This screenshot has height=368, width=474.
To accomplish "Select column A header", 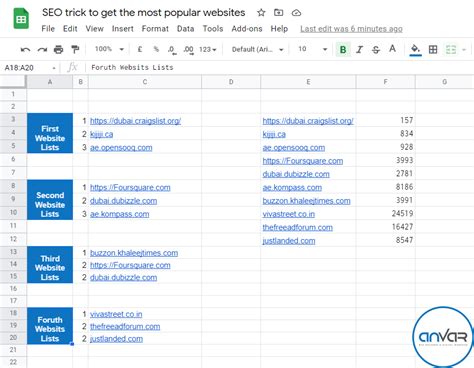I will pos(50,82).
